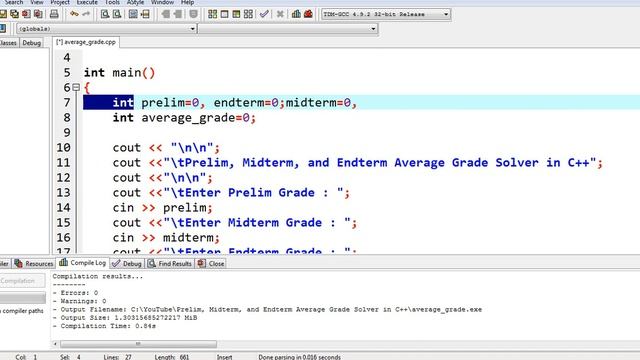Open the Compile Log bottom tab

point(82,263)
